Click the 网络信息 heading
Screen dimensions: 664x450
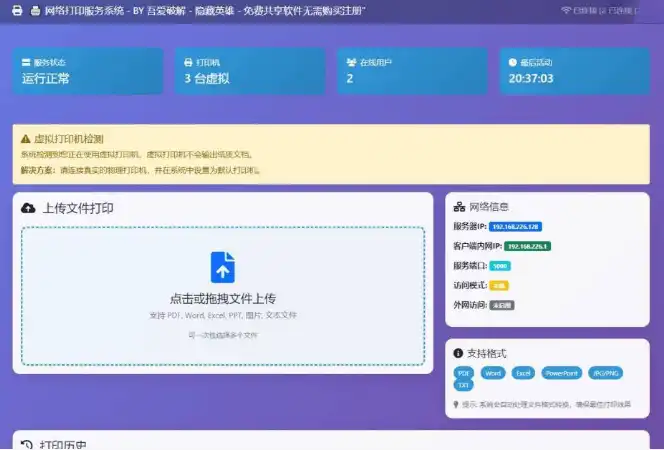coord(489,207)
